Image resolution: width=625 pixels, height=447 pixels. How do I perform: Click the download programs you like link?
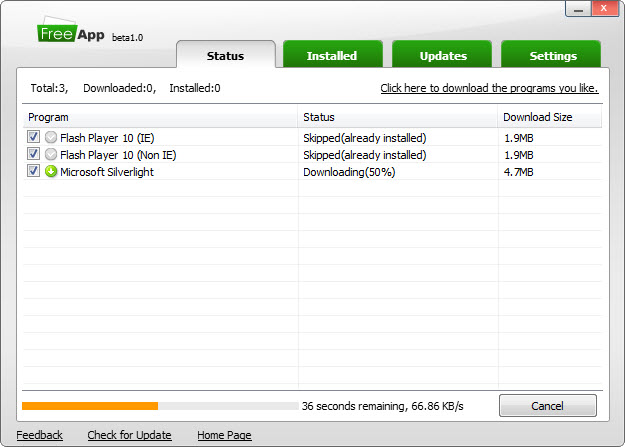point(489,88)
